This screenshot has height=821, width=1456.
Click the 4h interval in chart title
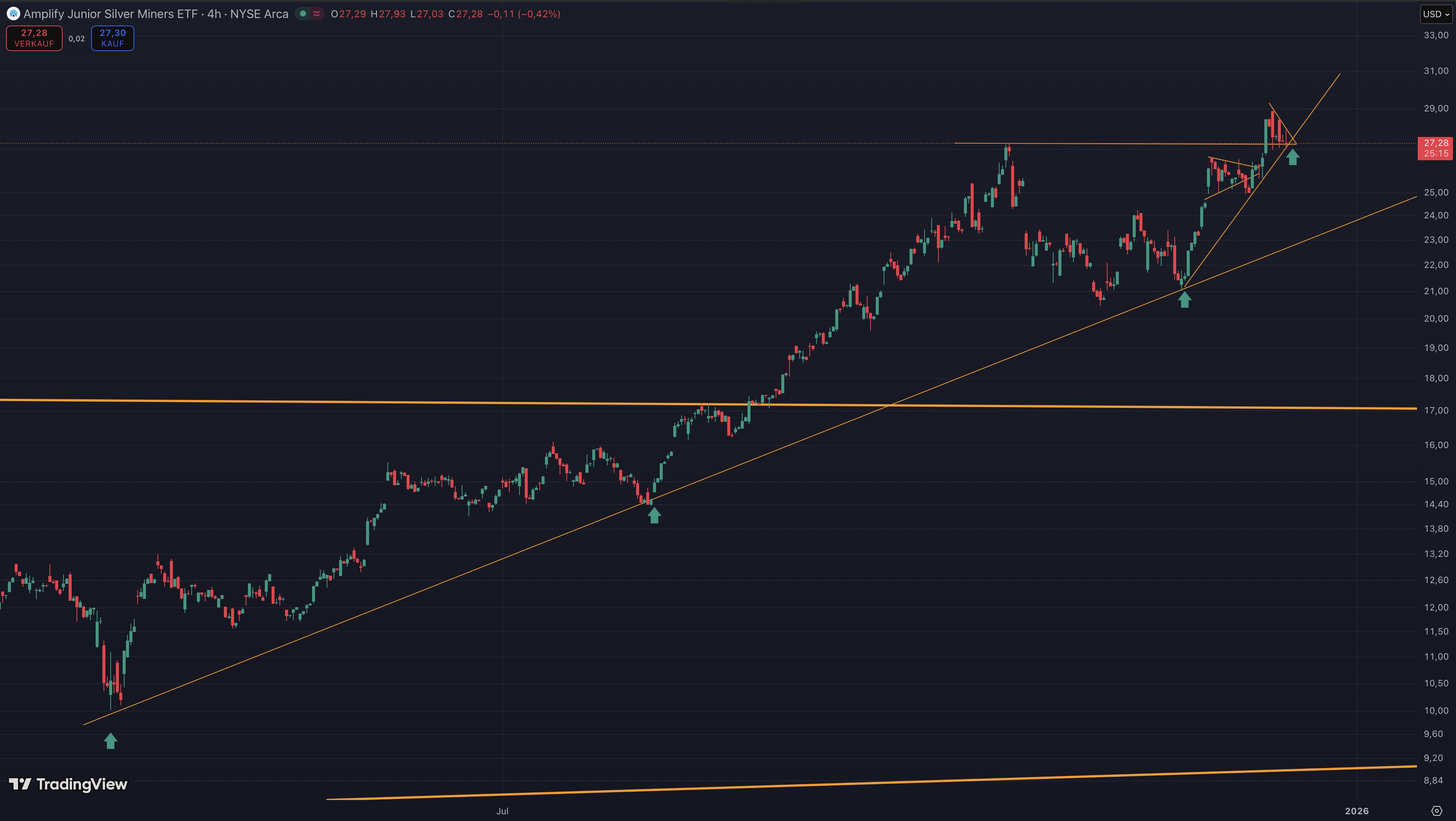pos(214,14)
